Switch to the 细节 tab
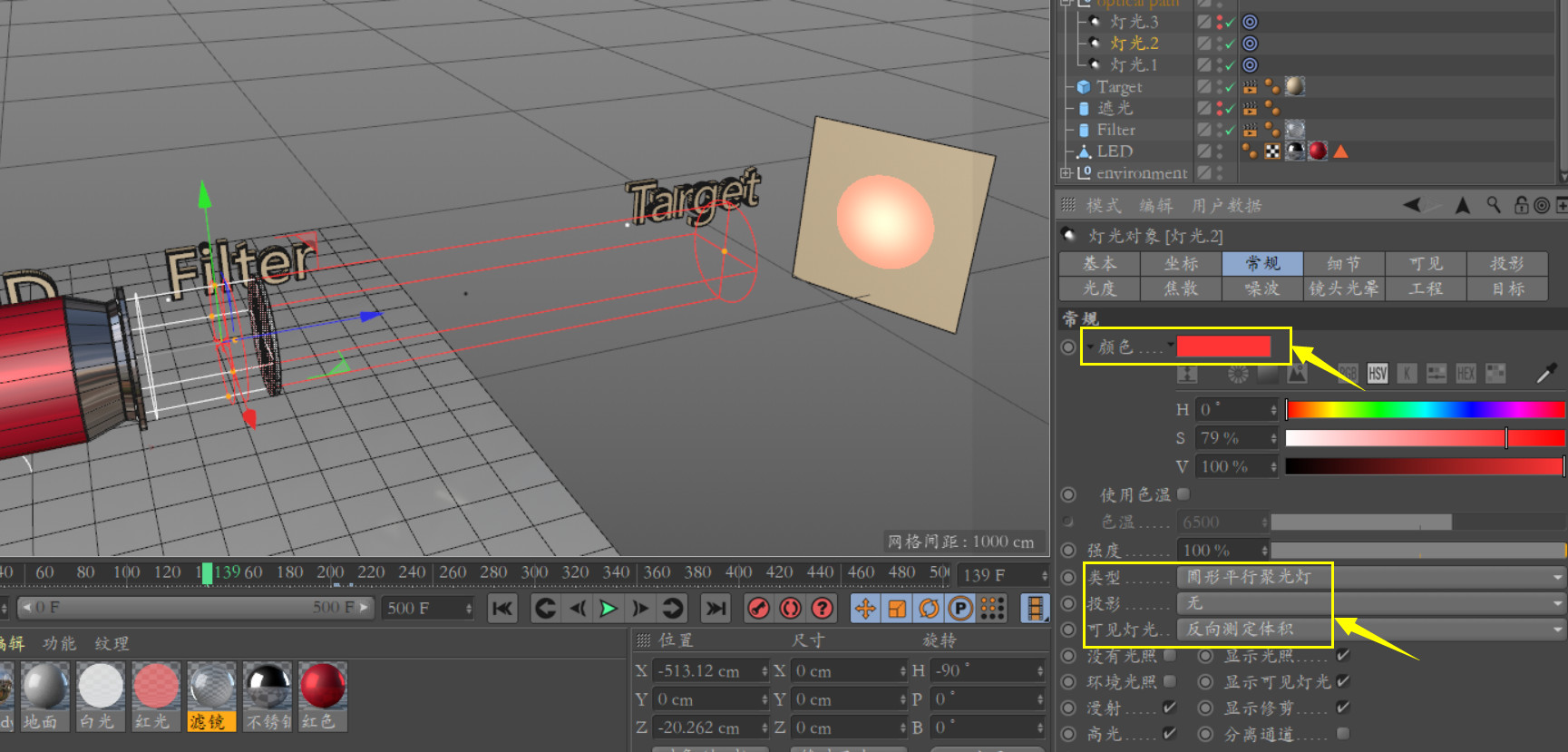Image resolution: width=1568 pixels, height=752 pixels. [1344, 263]
